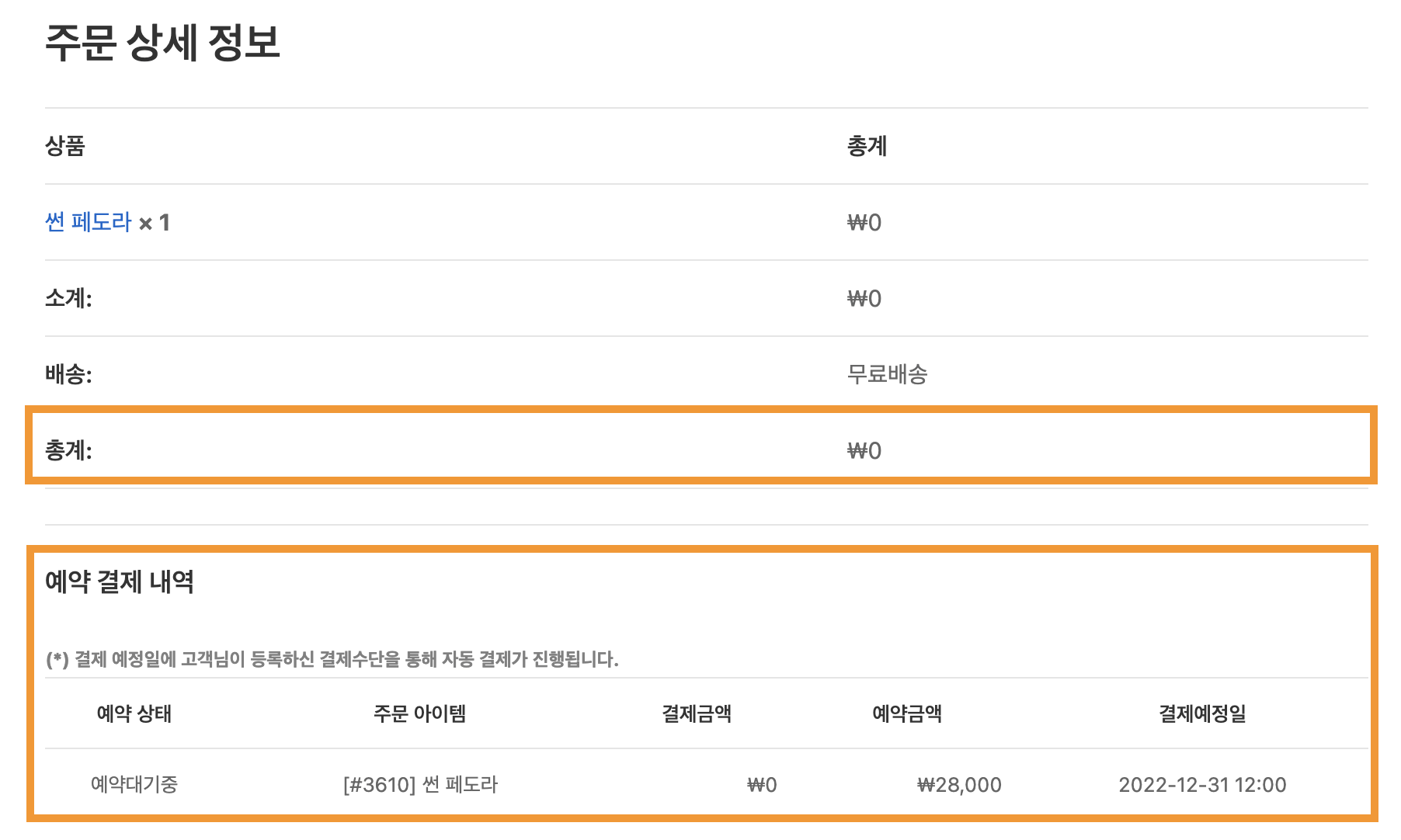Select the 무료배송 shipping text
Image resolution: width=1401 pixels, height=840 pixels.
coord(887,374)
